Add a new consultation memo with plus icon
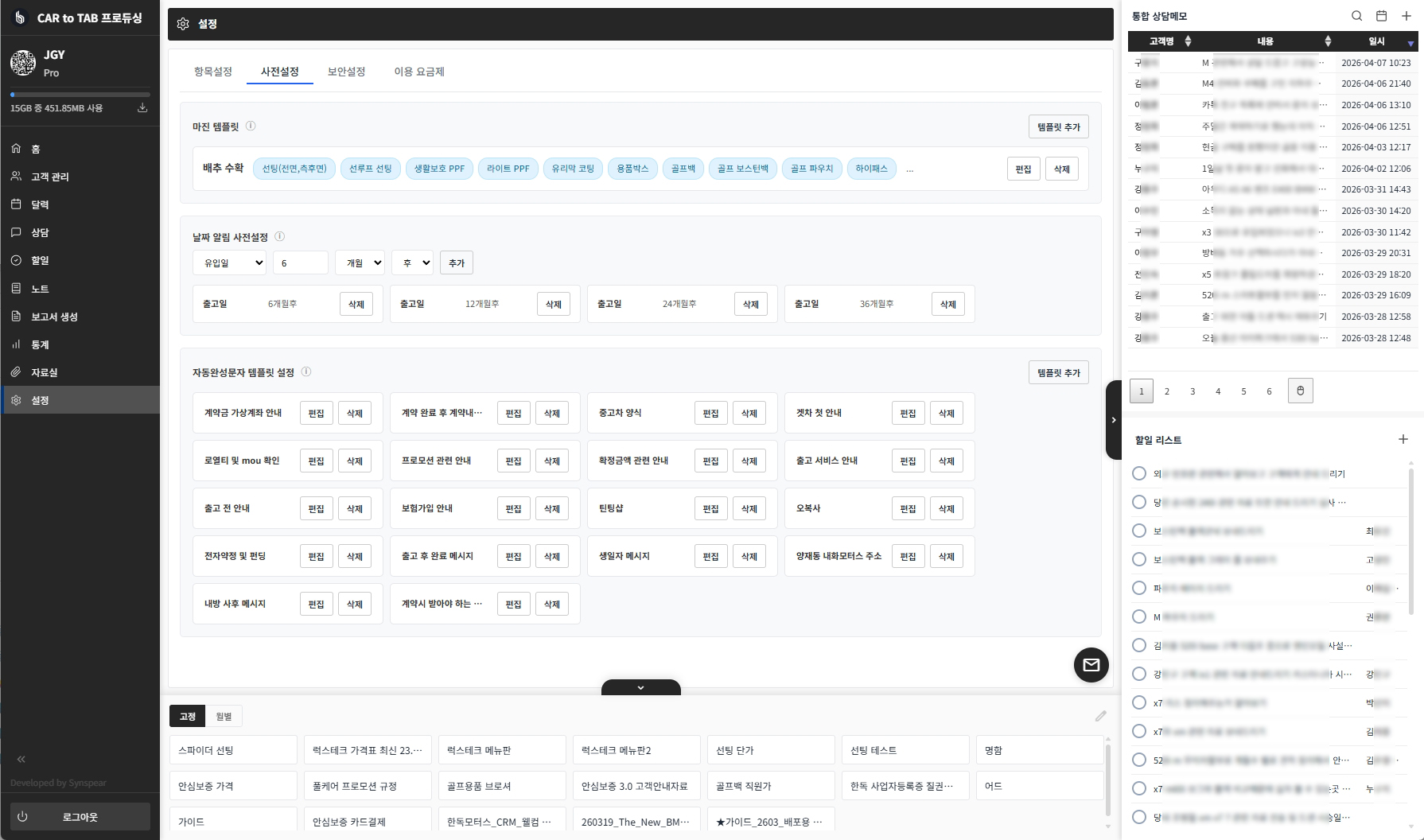Screen dimensions: 1424x840 [1406, 16]
